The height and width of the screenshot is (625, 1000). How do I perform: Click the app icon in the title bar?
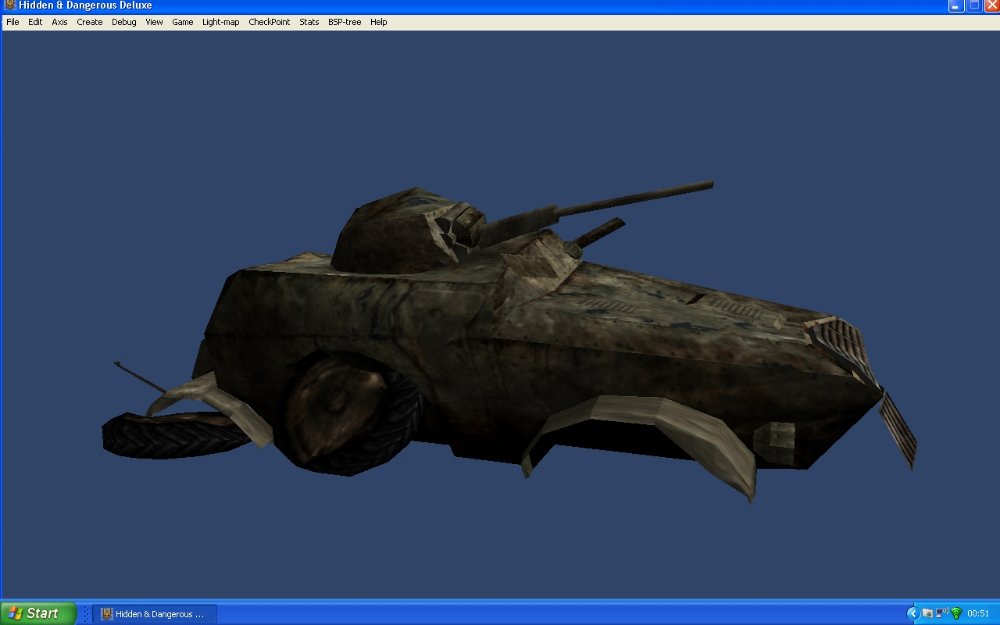10,5
